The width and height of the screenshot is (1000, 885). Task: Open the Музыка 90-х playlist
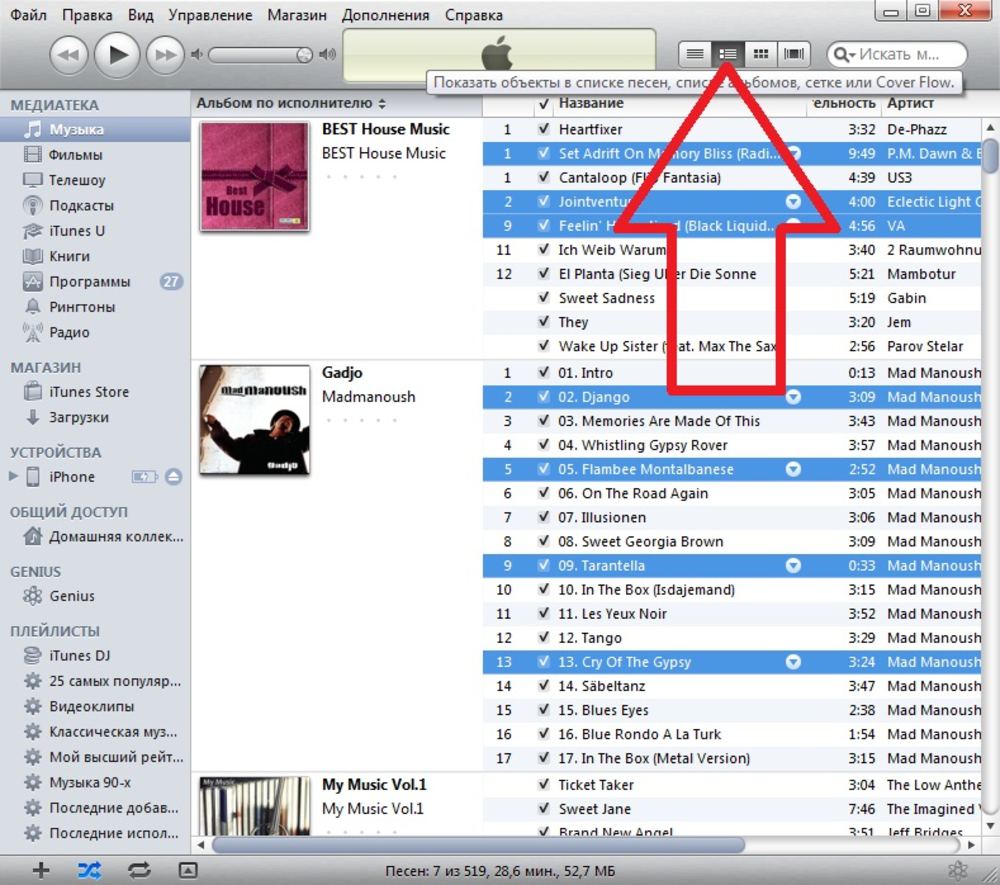pyautogui.click(x=90, y=782)
